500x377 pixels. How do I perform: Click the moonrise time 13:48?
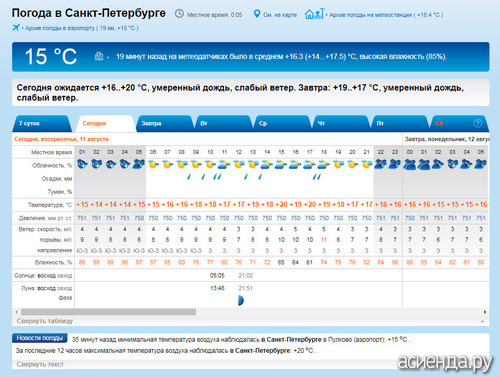[217, 288]
